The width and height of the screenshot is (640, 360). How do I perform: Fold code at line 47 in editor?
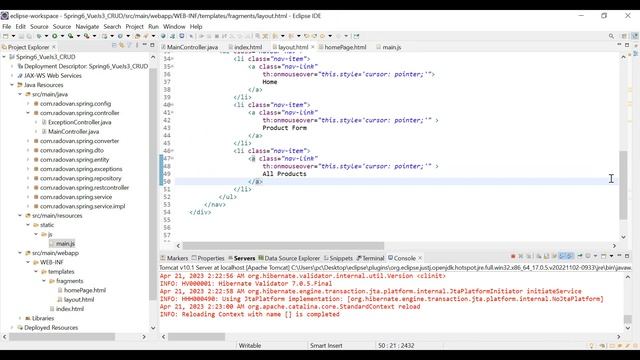tap(173, 158)
